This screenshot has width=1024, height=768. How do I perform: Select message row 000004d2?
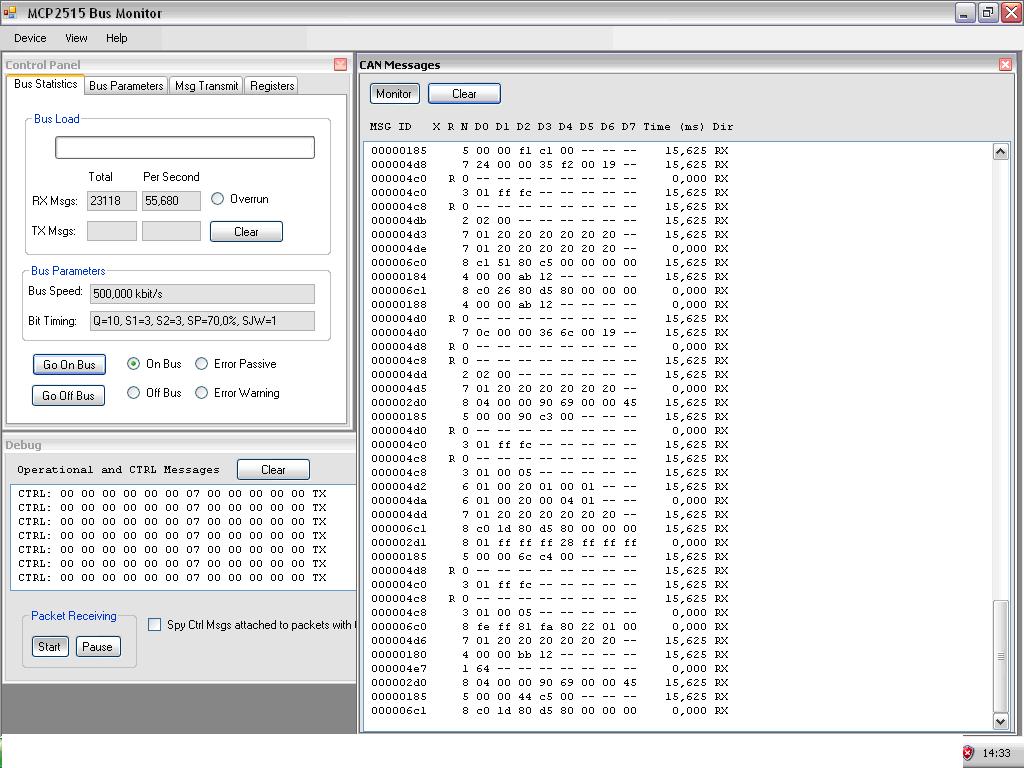[x=550, y=487]
